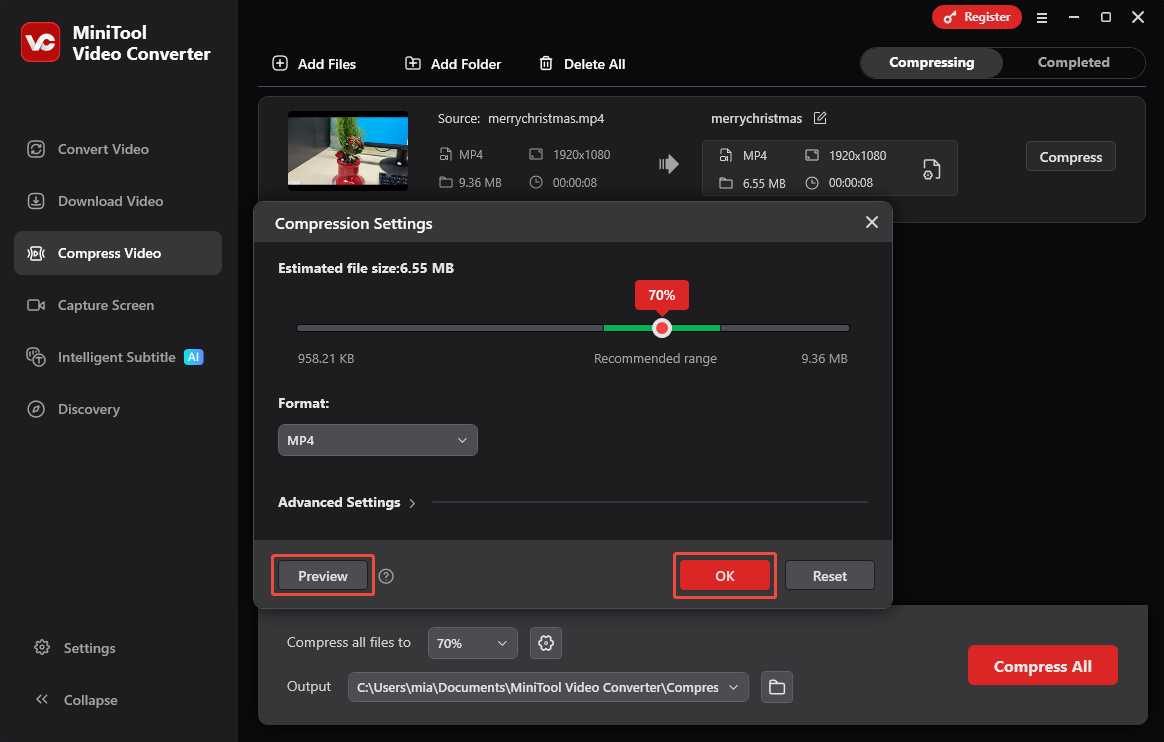Open the Intelligent Subtitle feature
Viewport: 1164px width, 742px height.
point(116,357)
